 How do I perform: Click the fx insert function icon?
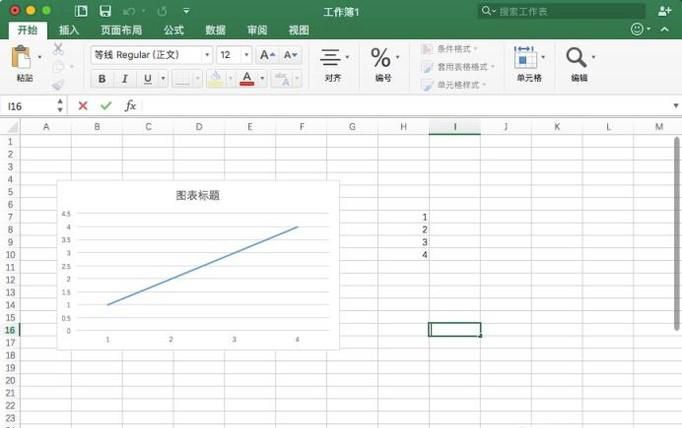point(130,106)
